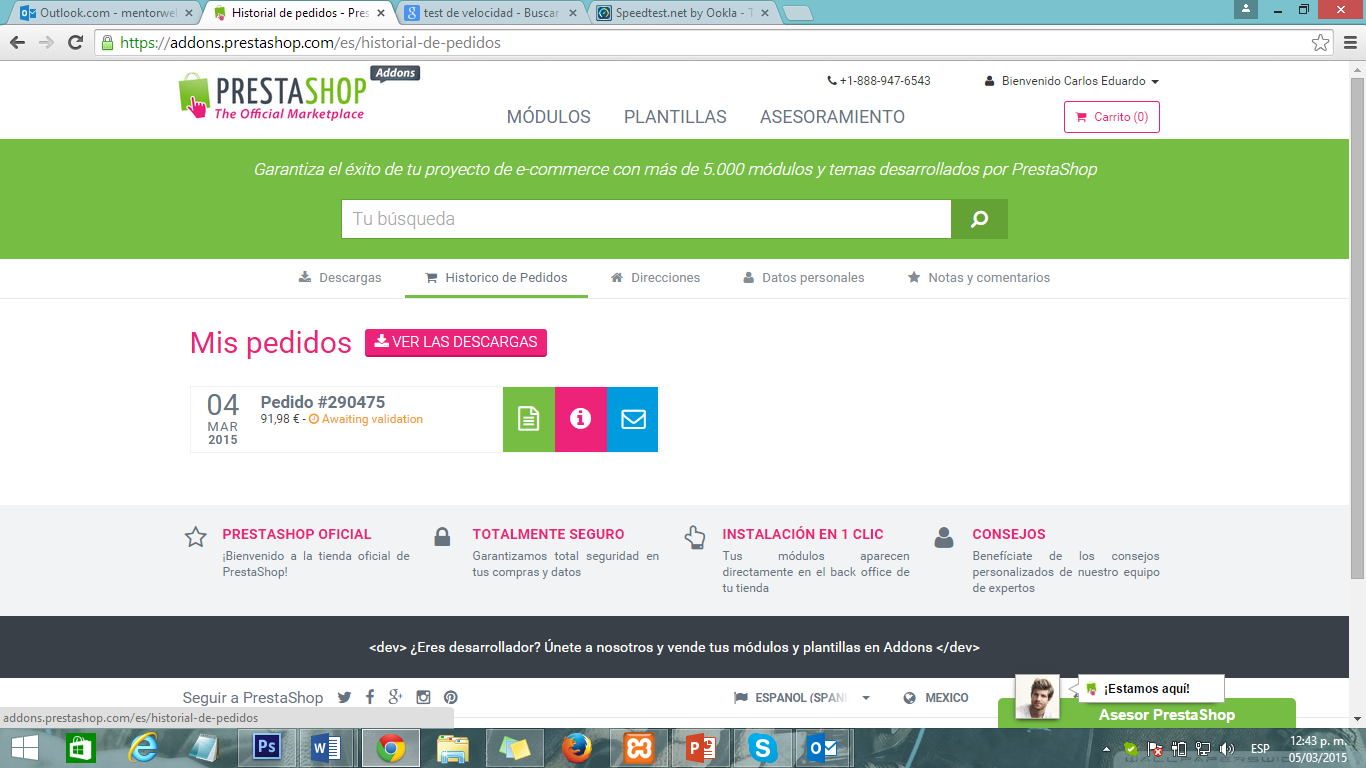Viewport: 1366px width, 768px height.
Task: Click the developer join banner text
Action: (674, 647)
